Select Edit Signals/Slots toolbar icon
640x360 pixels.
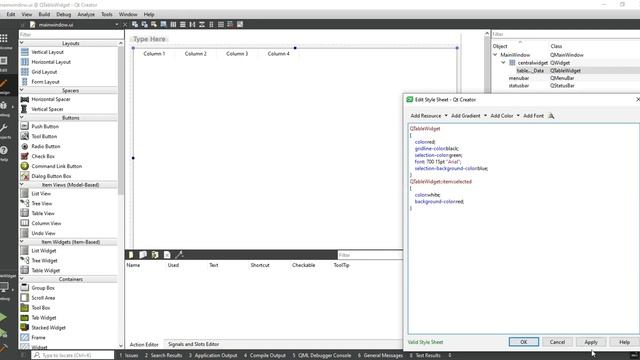tap(144, 24)
